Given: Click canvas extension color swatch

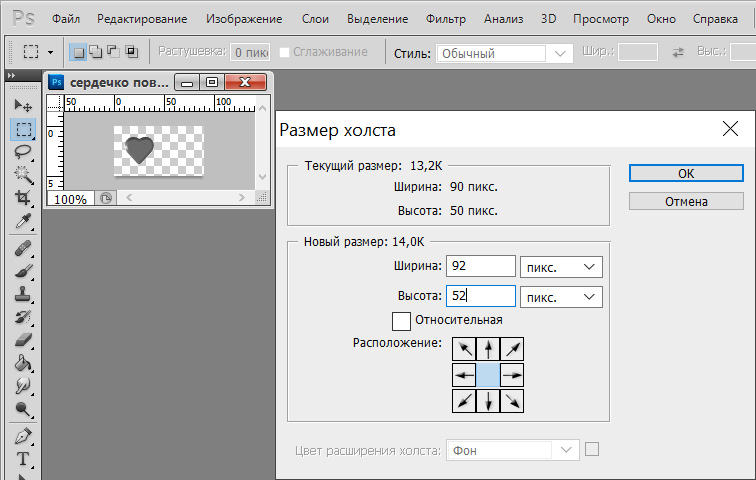Looking at the screenshot, I should coord(592,449).
